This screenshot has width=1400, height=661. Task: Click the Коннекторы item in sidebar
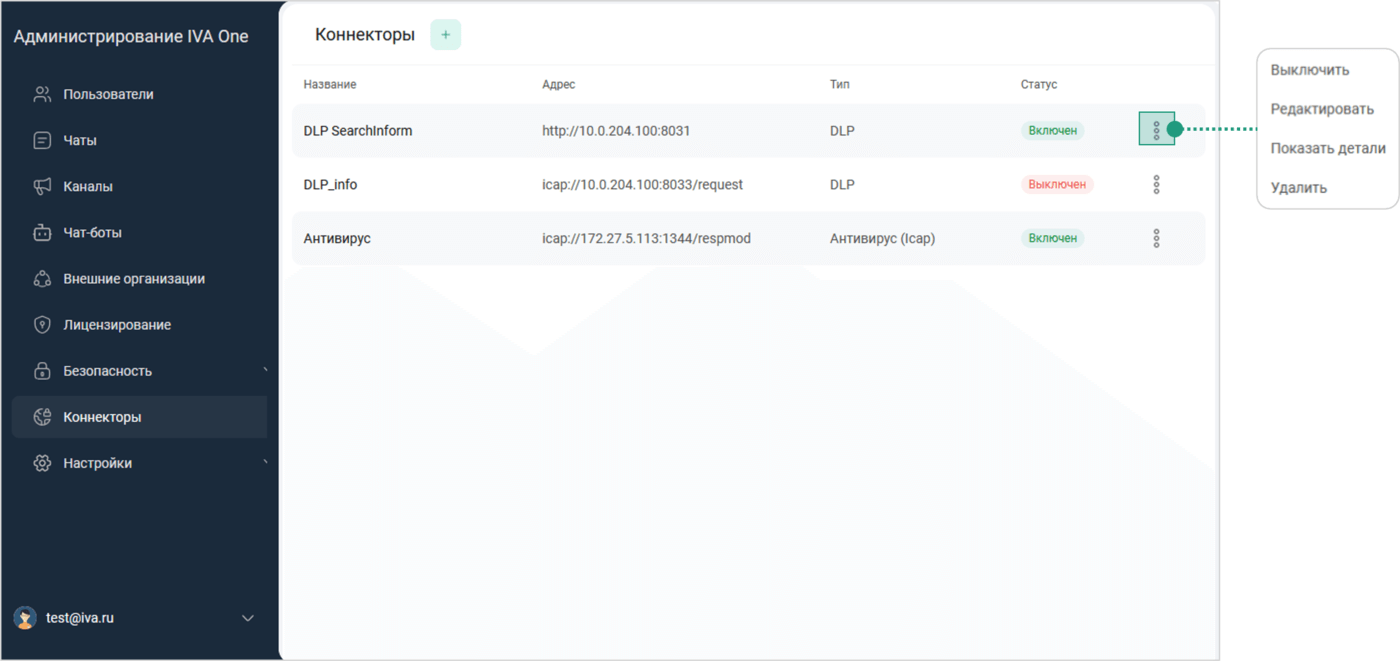click(102, 417)
